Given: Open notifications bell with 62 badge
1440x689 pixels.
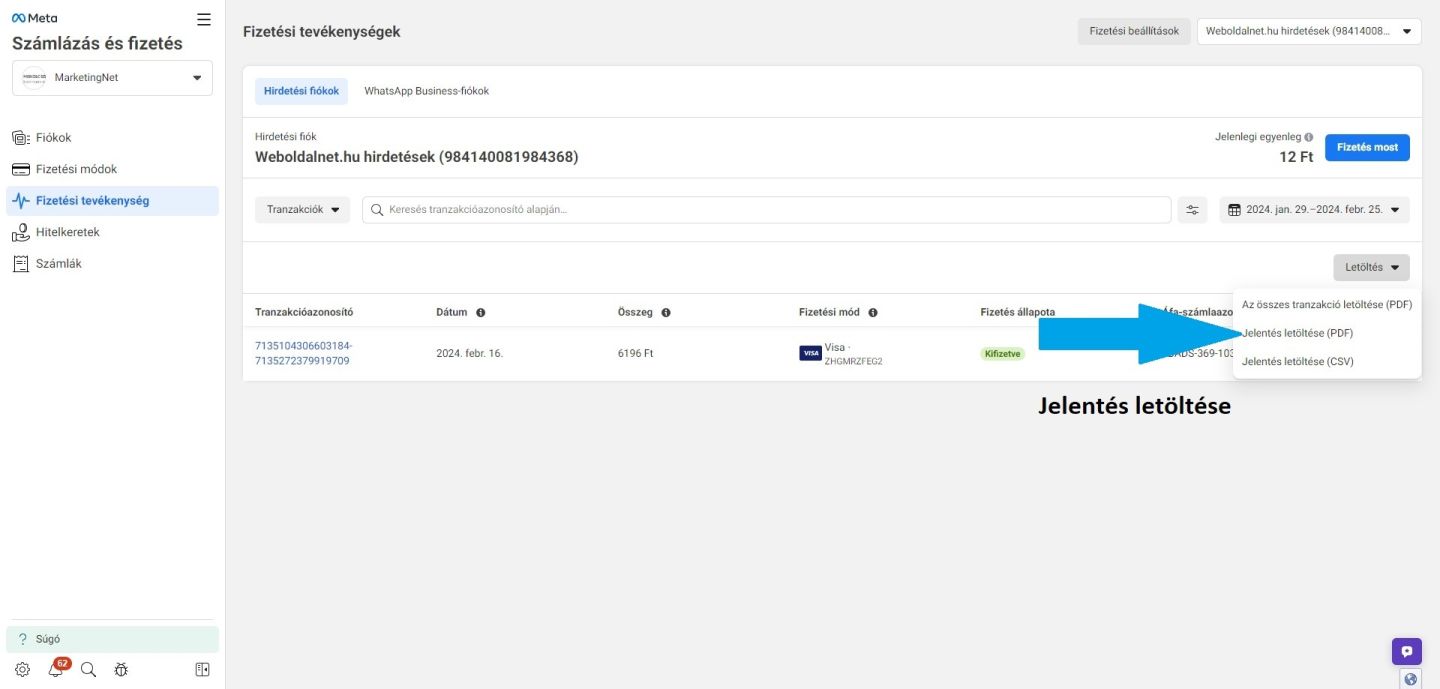Looking at the screenshot, I should (x=56, y=670).
